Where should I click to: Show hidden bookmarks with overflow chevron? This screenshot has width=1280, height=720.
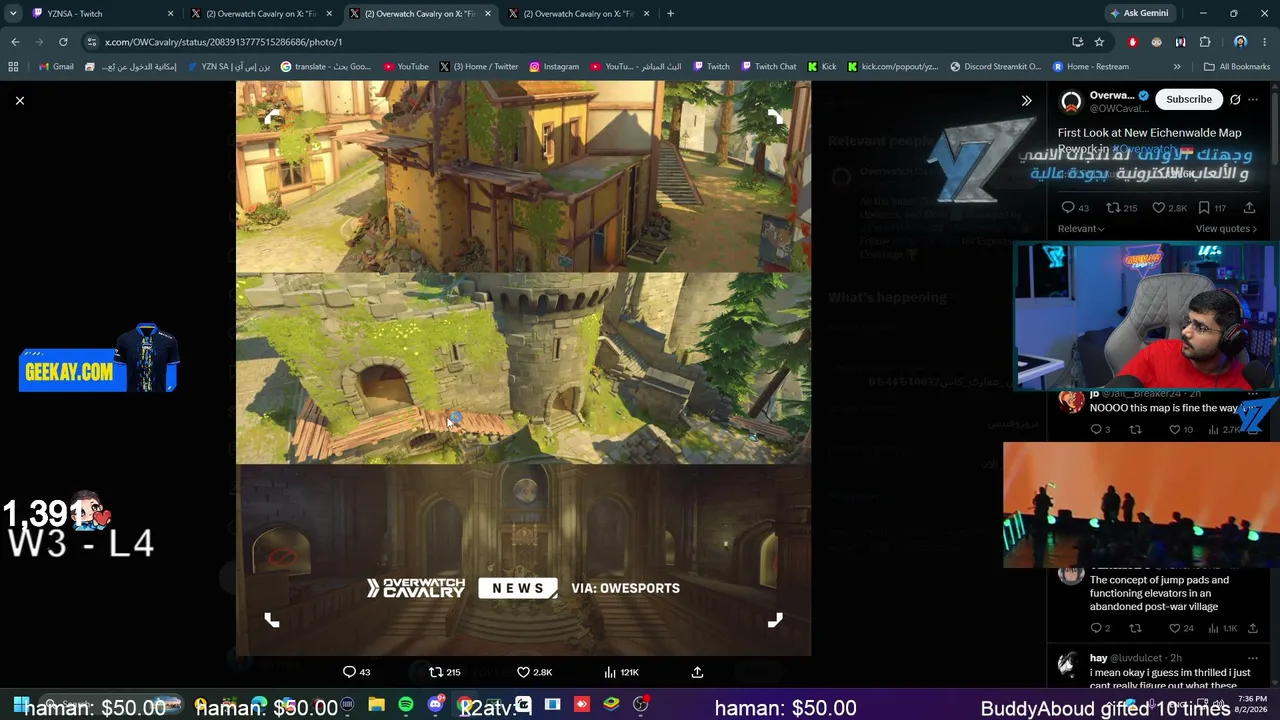1177,67
